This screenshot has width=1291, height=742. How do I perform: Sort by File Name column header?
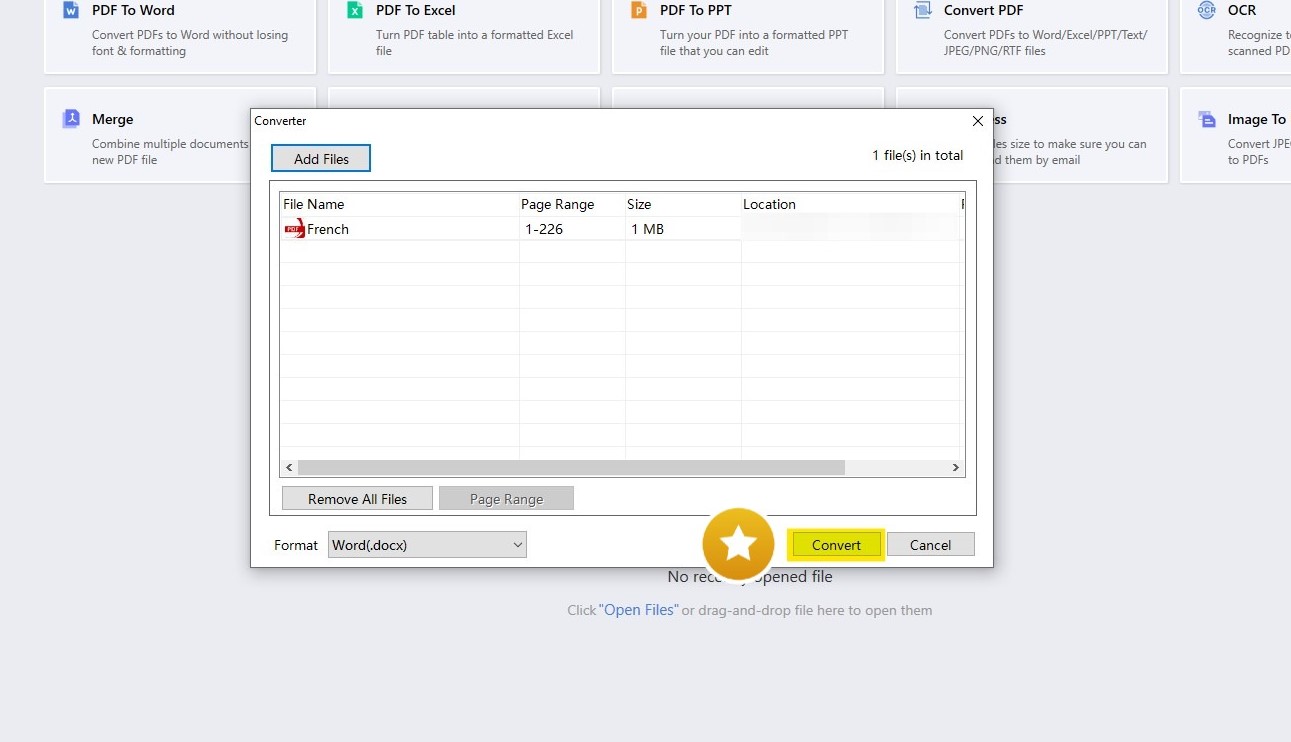click(399, 204)
